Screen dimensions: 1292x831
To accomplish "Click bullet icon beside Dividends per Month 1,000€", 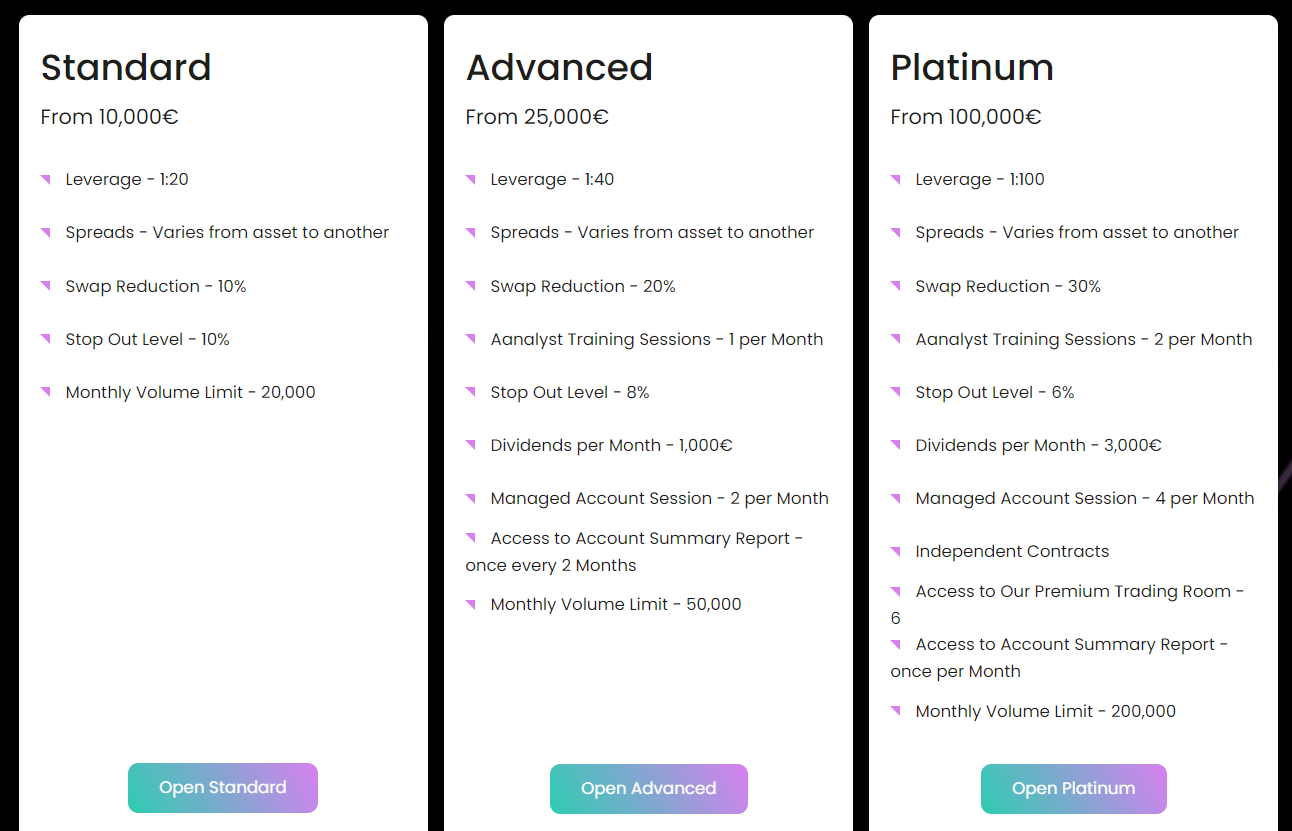I will pos(471,445).
